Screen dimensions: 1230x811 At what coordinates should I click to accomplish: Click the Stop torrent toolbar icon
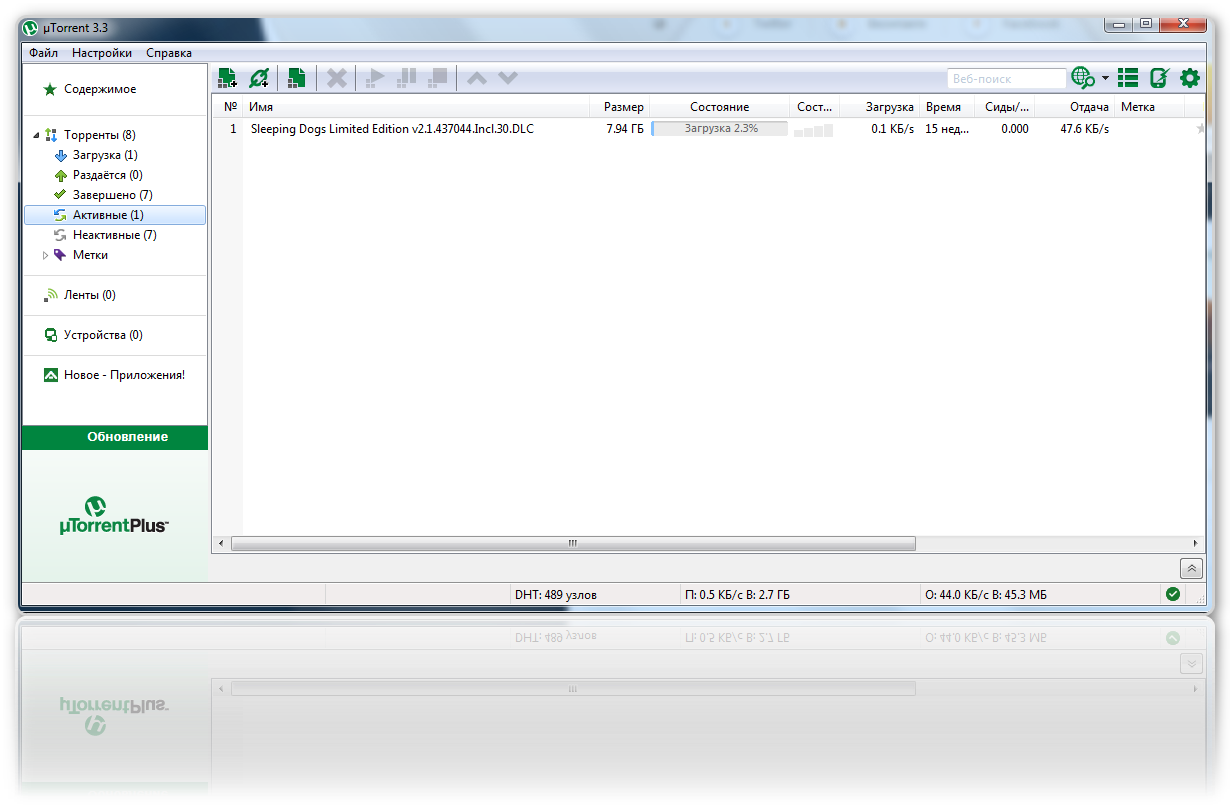click(437, 78)
